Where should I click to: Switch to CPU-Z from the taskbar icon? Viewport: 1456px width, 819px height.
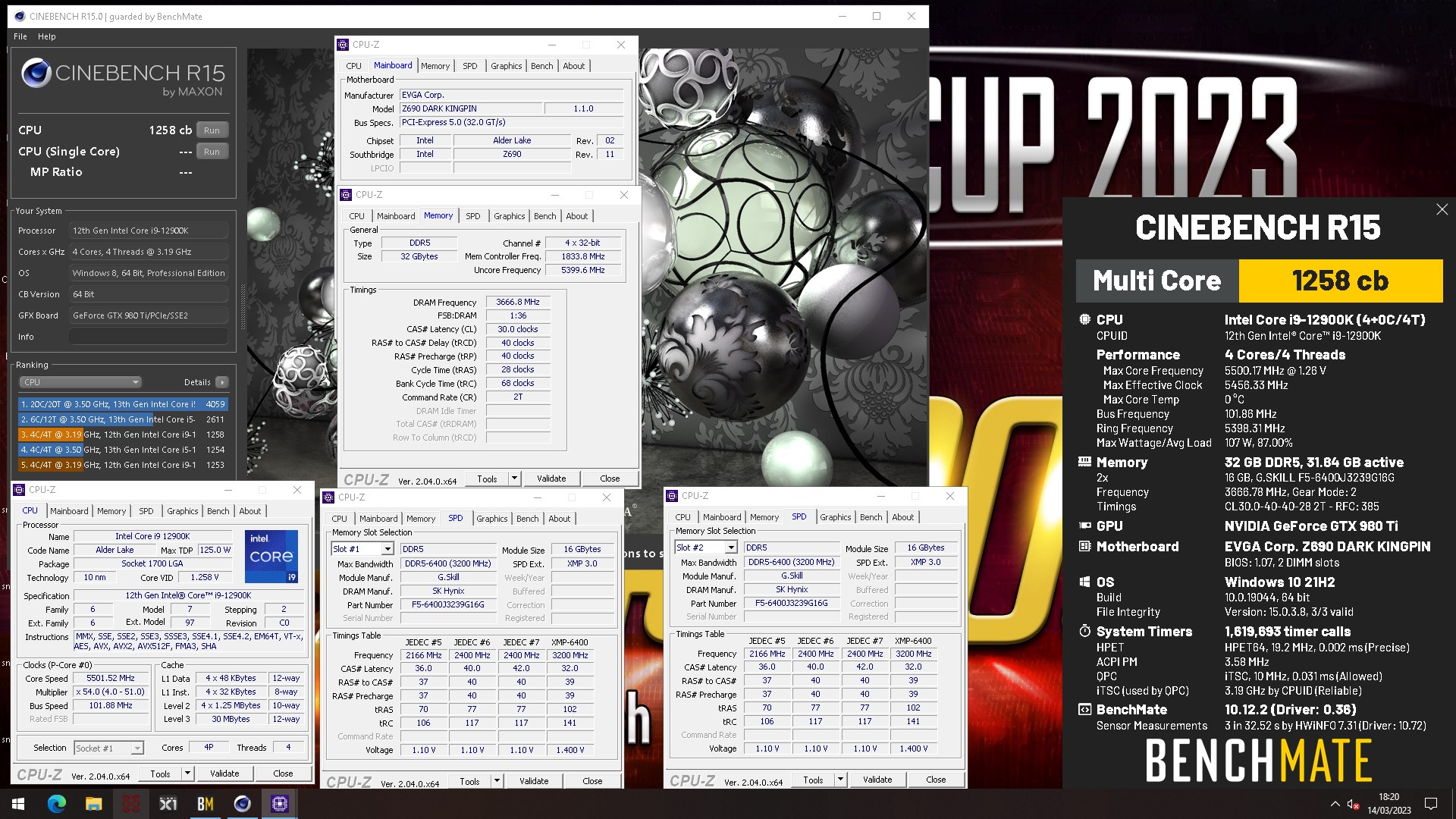pos(279,804)
